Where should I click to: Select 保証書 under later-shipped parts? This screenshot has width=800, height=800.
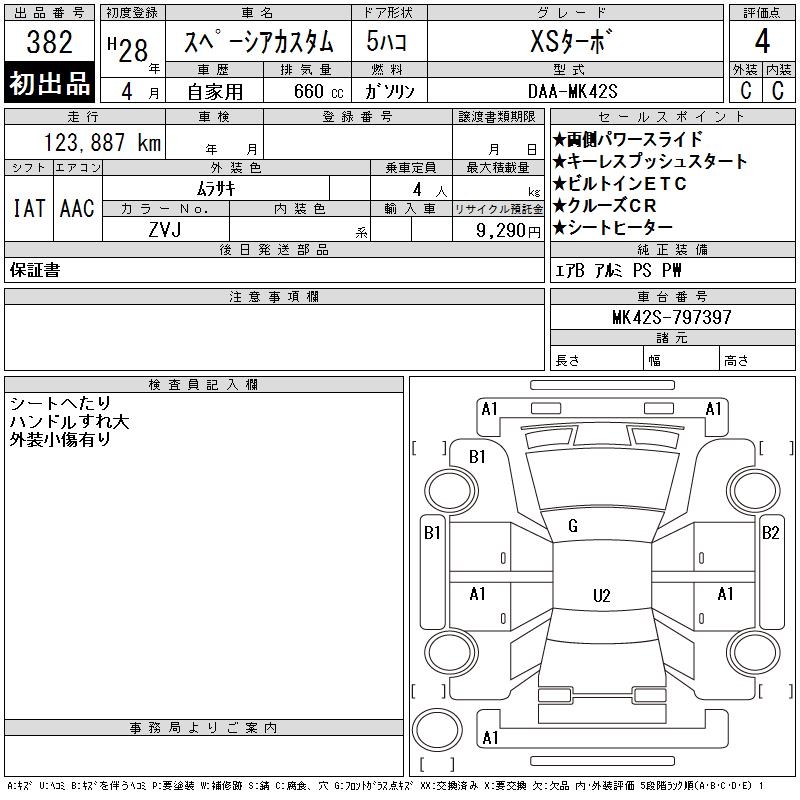(35, 270)
